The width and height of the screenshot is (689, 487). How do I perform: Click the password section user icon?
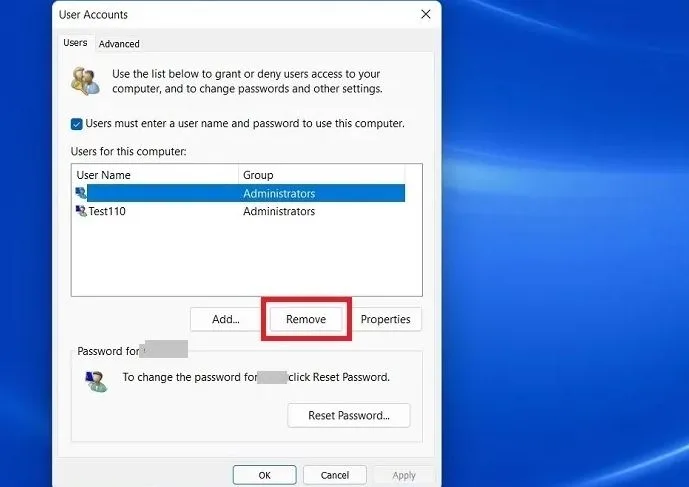point(96,381)
